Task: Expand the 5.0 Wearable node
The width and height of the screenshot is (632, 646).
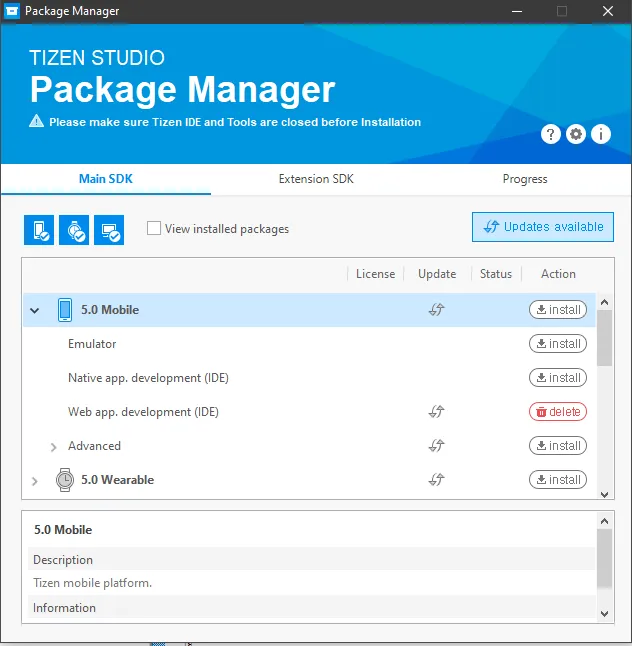Action: 35,481
